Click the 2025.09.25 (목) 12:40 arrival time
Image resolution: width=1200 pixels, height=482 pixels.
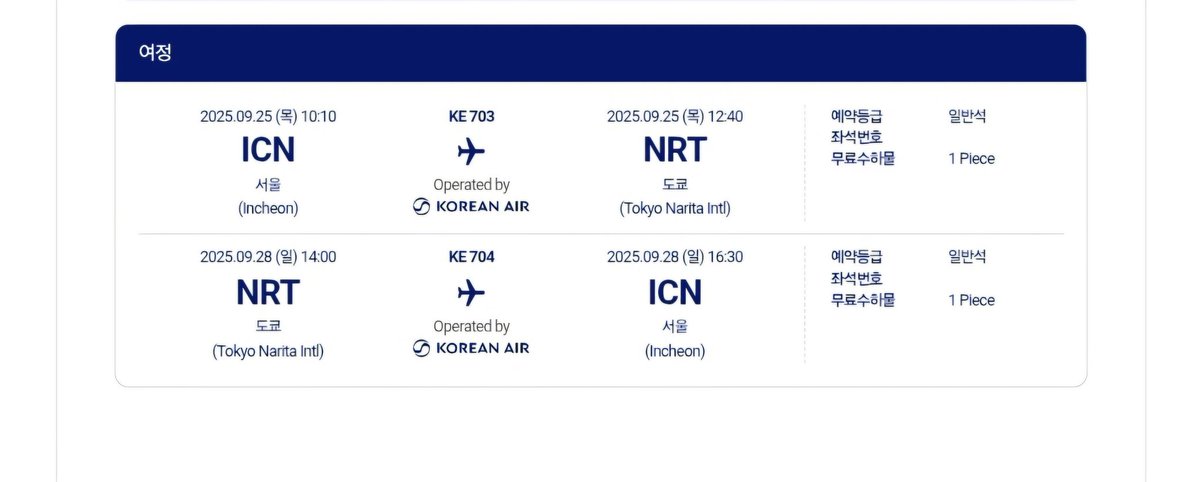click(x=675, y=116)
